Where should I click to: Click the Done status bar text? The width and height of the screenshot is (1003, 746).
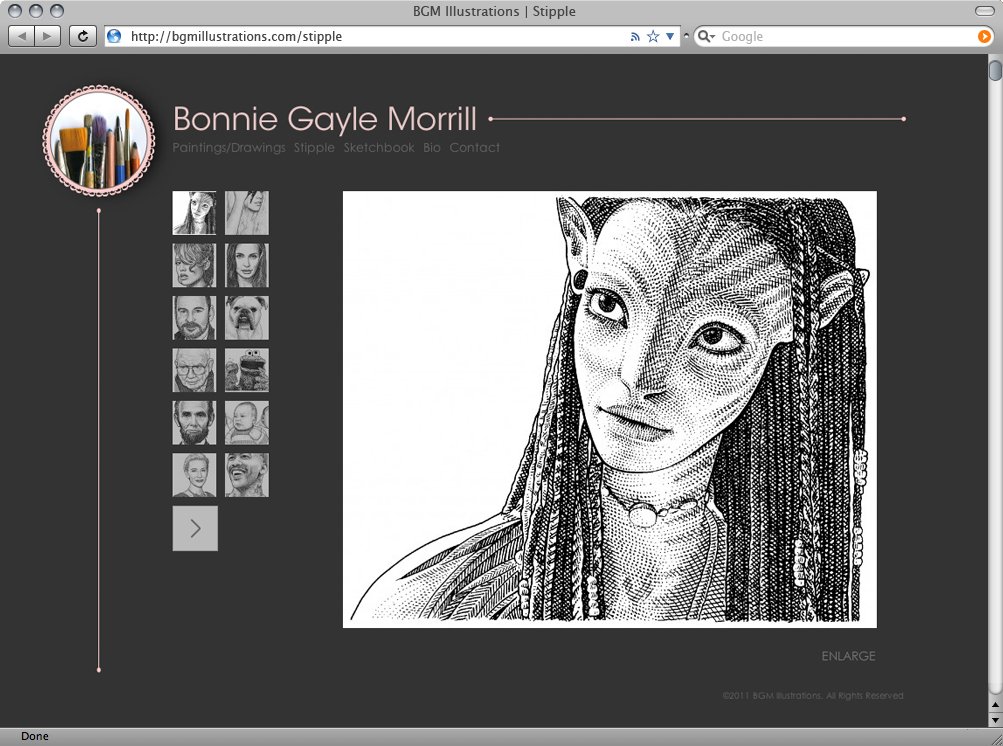tap(35, 736)
